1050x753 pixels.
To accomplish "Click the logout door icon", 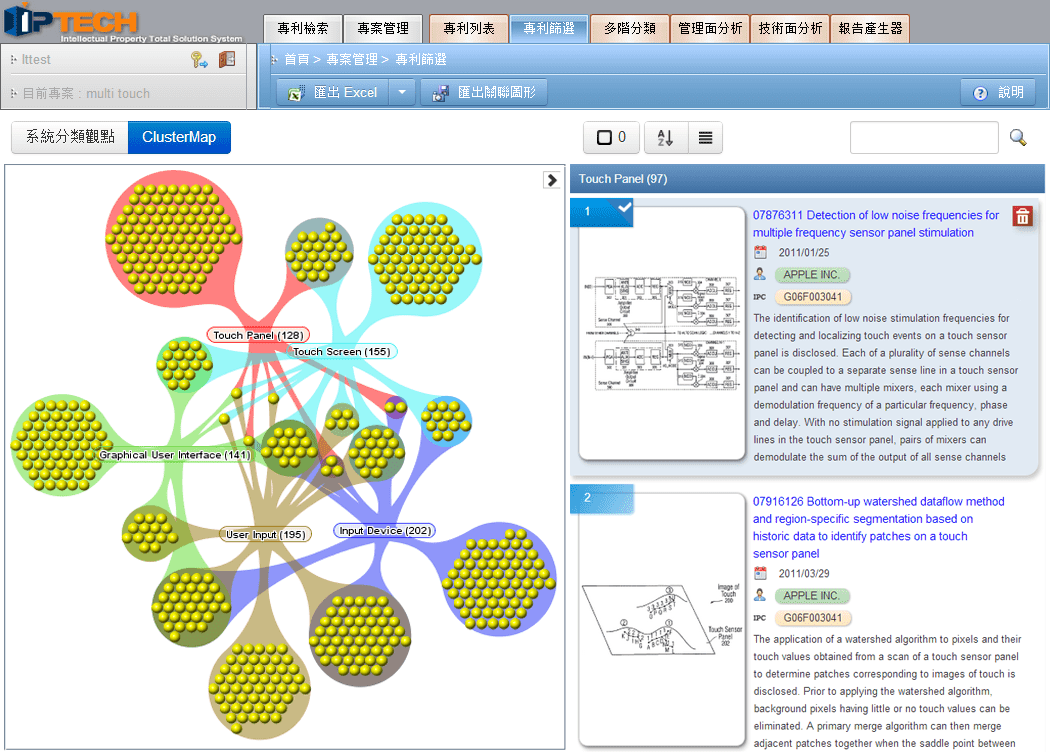I will (227, 59).
